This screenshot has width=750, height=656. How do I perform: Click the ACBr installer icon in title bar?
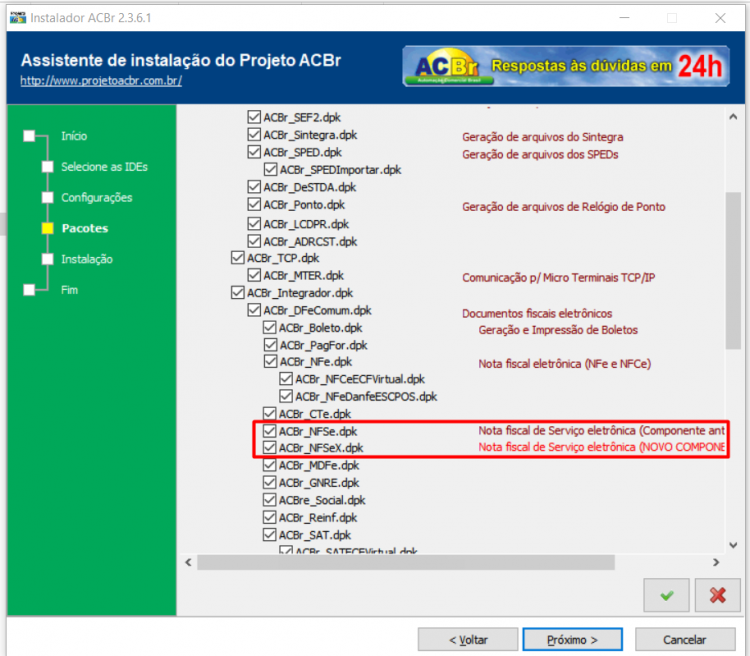18,18
